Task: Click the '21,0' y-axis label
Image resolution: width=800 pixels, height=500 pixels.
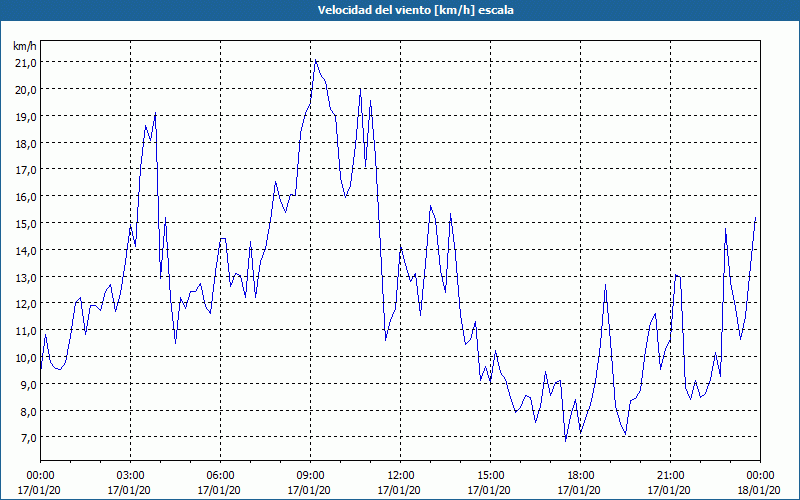Action: pyautogui.click(x=26, y=63)
